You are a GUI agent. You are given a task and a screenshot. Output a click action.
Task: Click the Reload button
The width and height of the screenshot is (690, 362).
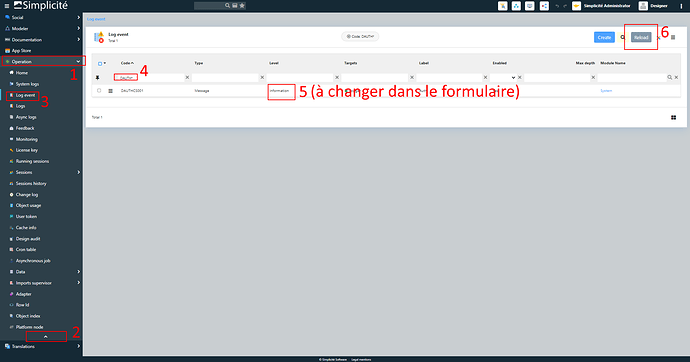click(x=641, y=37)
